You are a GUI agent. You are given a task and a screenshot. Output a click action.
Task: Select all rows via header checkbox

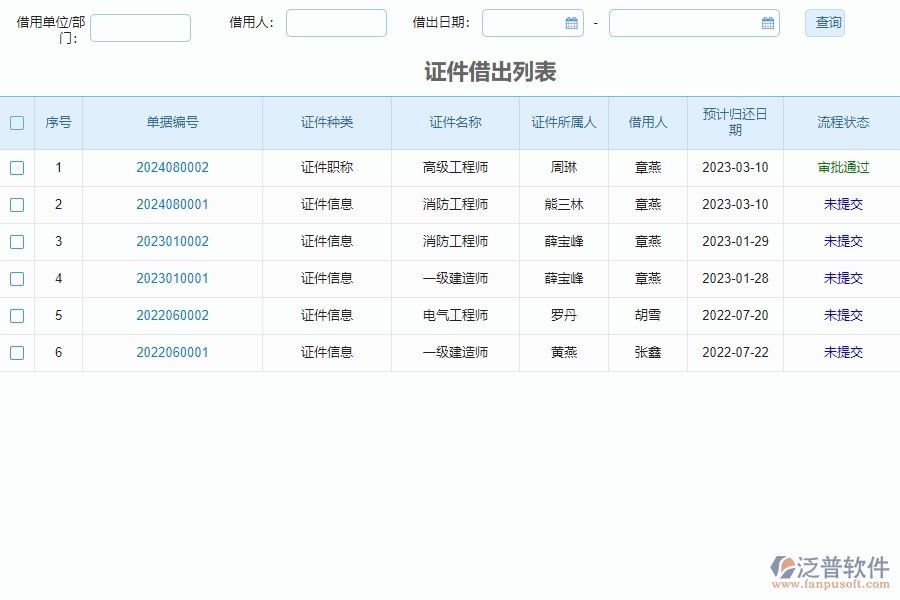click(x=17, y=122)
